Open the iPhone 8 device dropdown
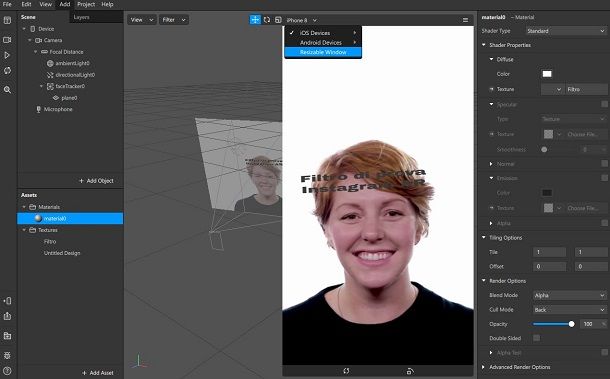Viewport: 610px width, 379px height. (302, 20)
